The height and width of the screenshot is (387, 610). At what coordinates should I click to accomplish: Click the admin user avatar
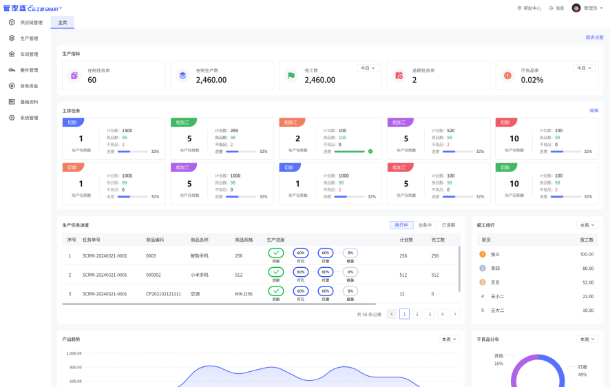pos(576,8)
